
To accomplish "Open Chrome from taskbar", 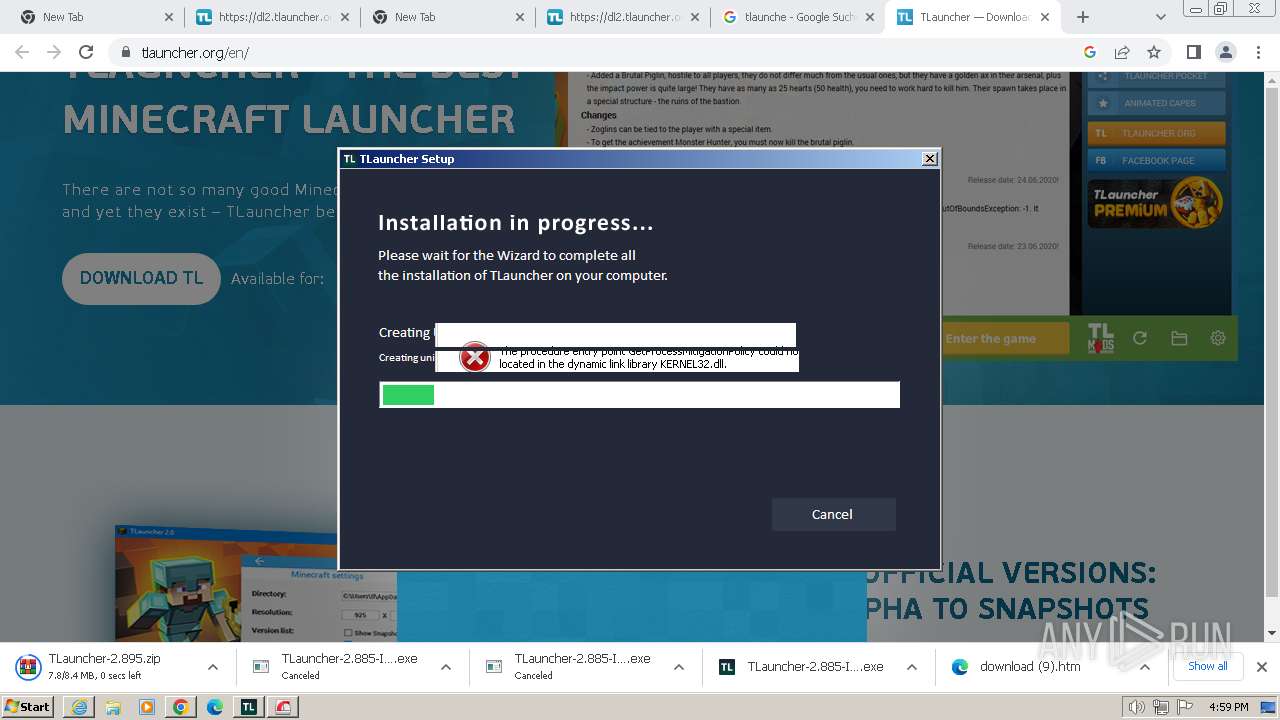I will point(181,707).
